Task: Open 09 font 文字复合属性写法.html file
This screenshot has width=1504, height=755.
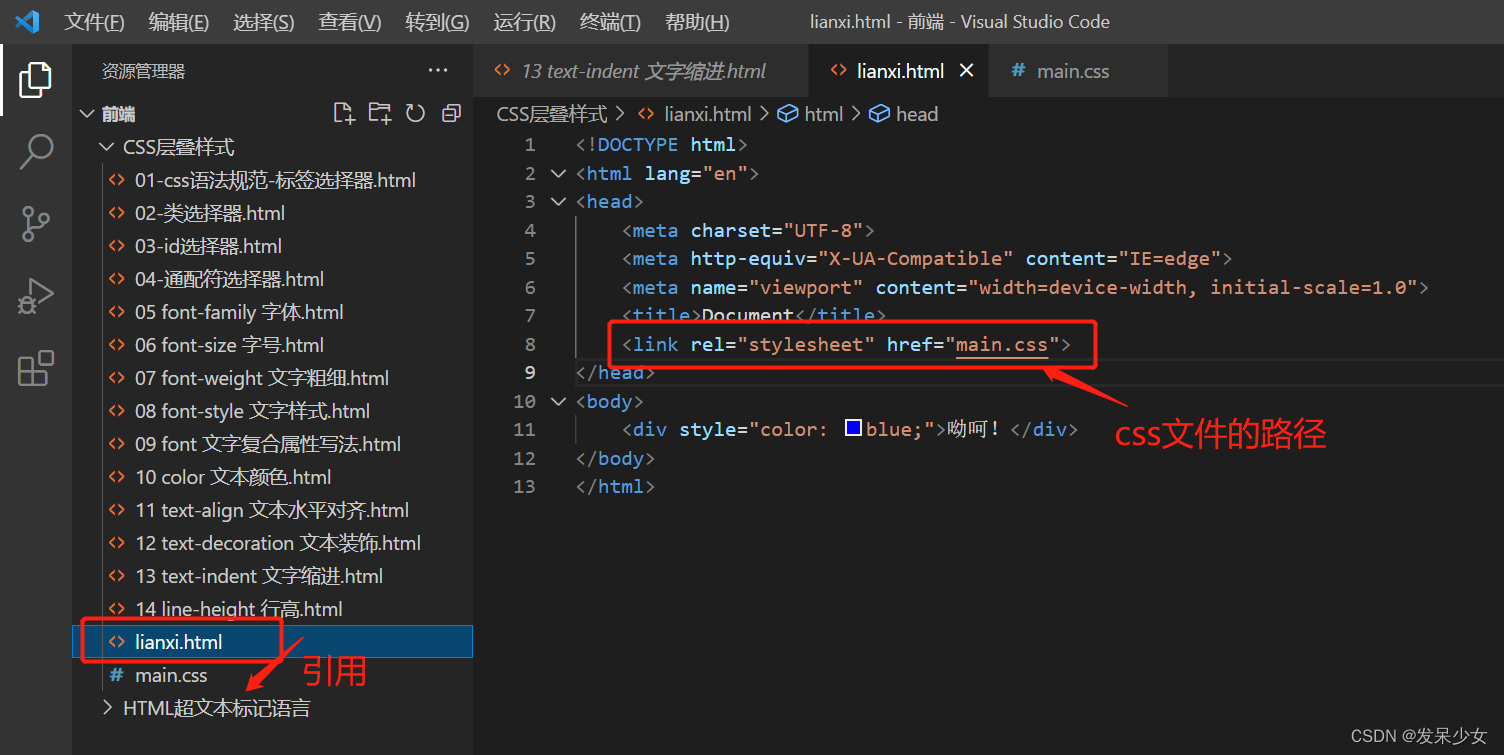Action: coord(268,444)
